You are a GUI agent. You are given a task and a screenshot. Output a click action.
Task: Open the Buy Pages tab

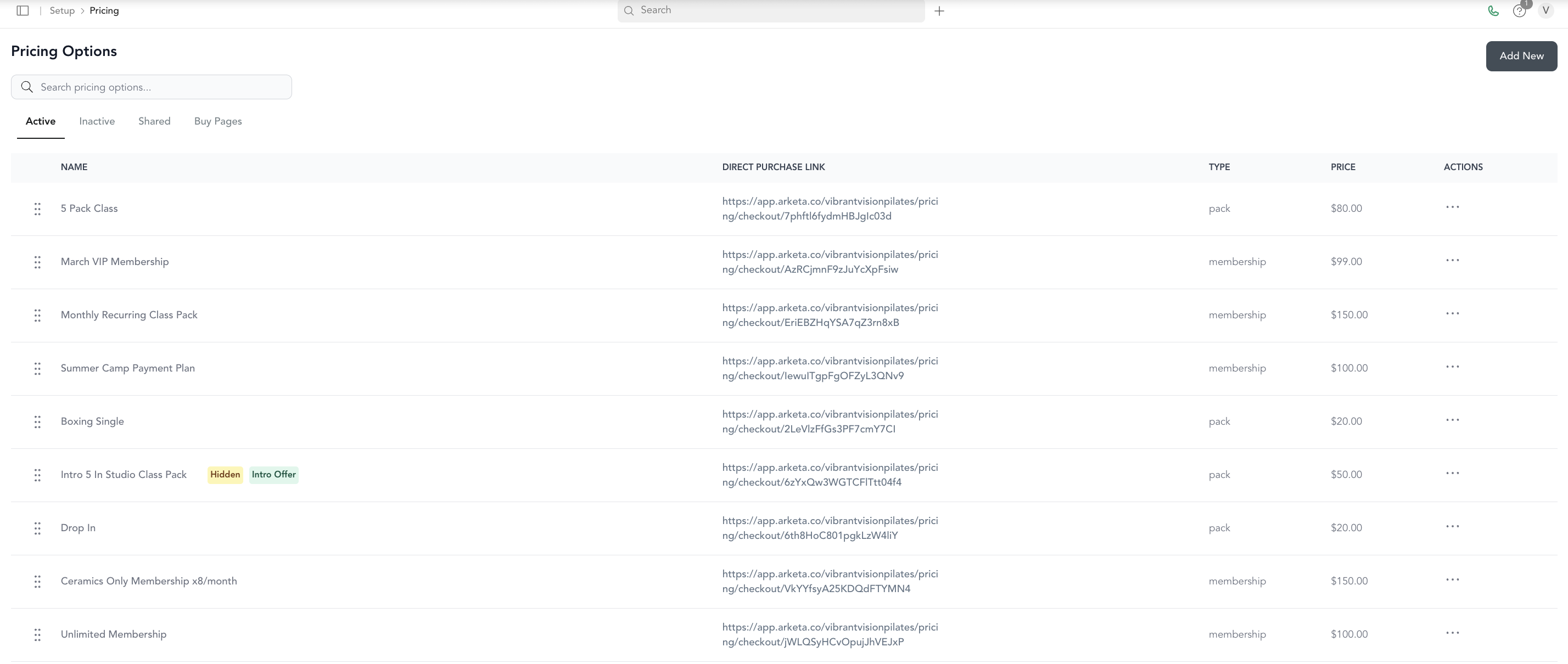(218, 121)
